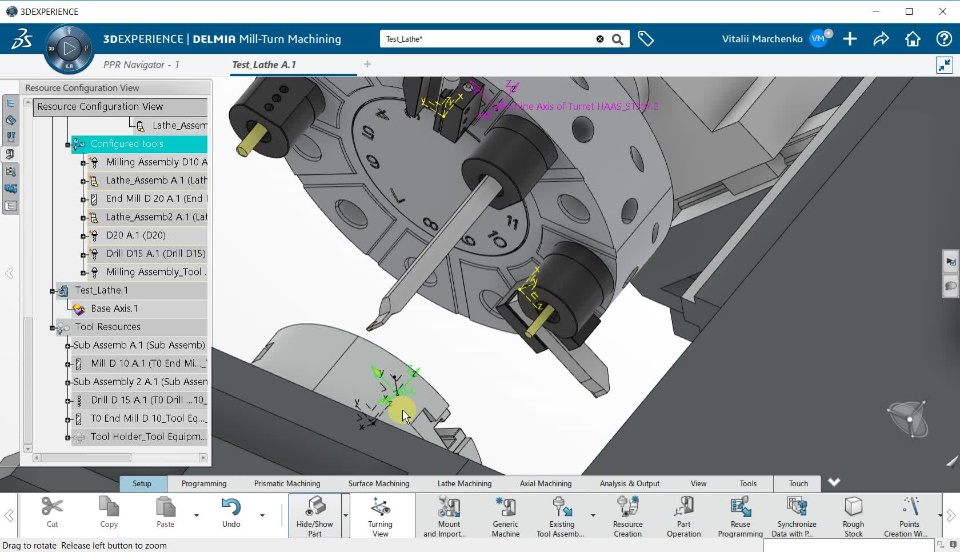960x552 pixels.
Task: Expand Drill D15 A.1 node
Action: click(x=83, y=254)
